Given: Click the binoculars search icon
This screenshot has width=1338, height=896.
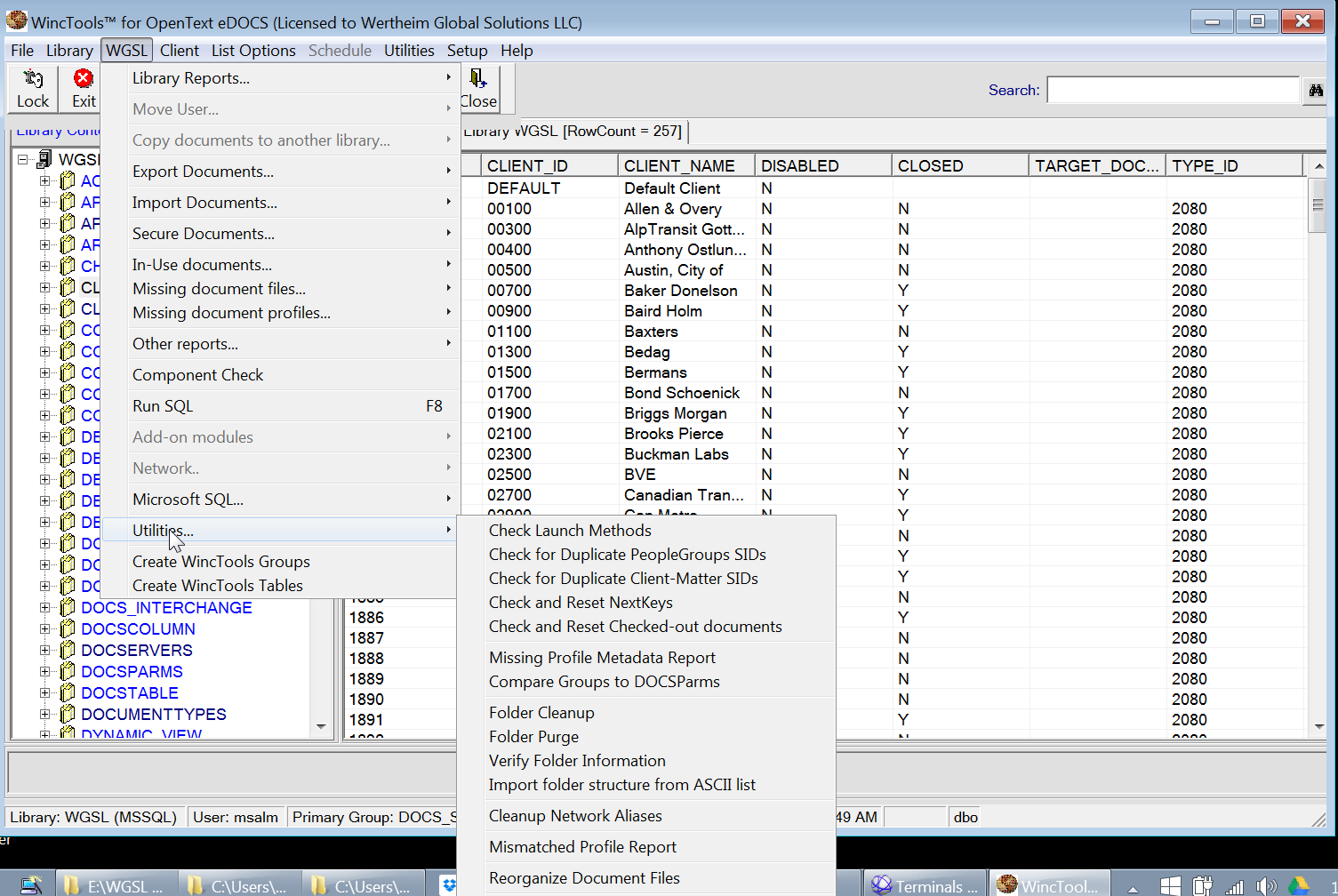Looking at the screenshot, I should (x=1316, y=90).
